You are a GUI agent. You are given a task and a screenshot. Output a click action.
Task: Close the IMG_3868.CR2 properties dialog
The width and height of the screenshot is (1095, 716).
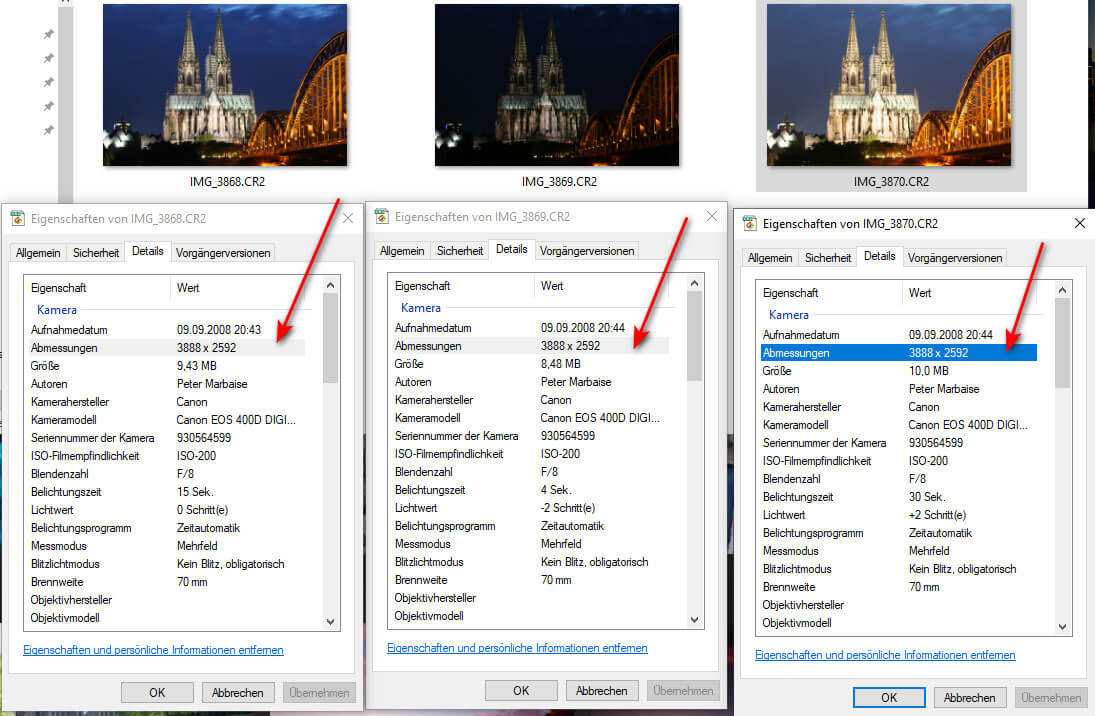[348, 219]
